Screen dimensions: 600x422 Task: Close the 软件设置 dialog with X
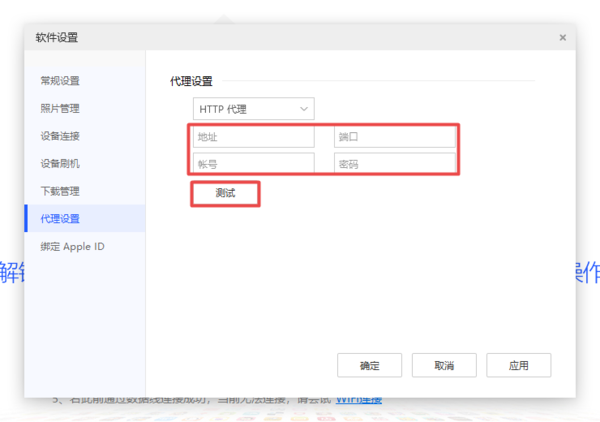pos(562,38)
